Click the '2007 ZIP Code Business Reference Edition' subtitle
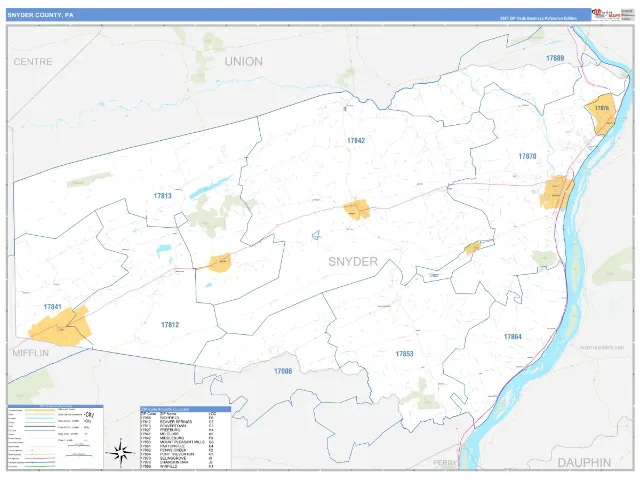The image size is (640, 480). point(538,18)
